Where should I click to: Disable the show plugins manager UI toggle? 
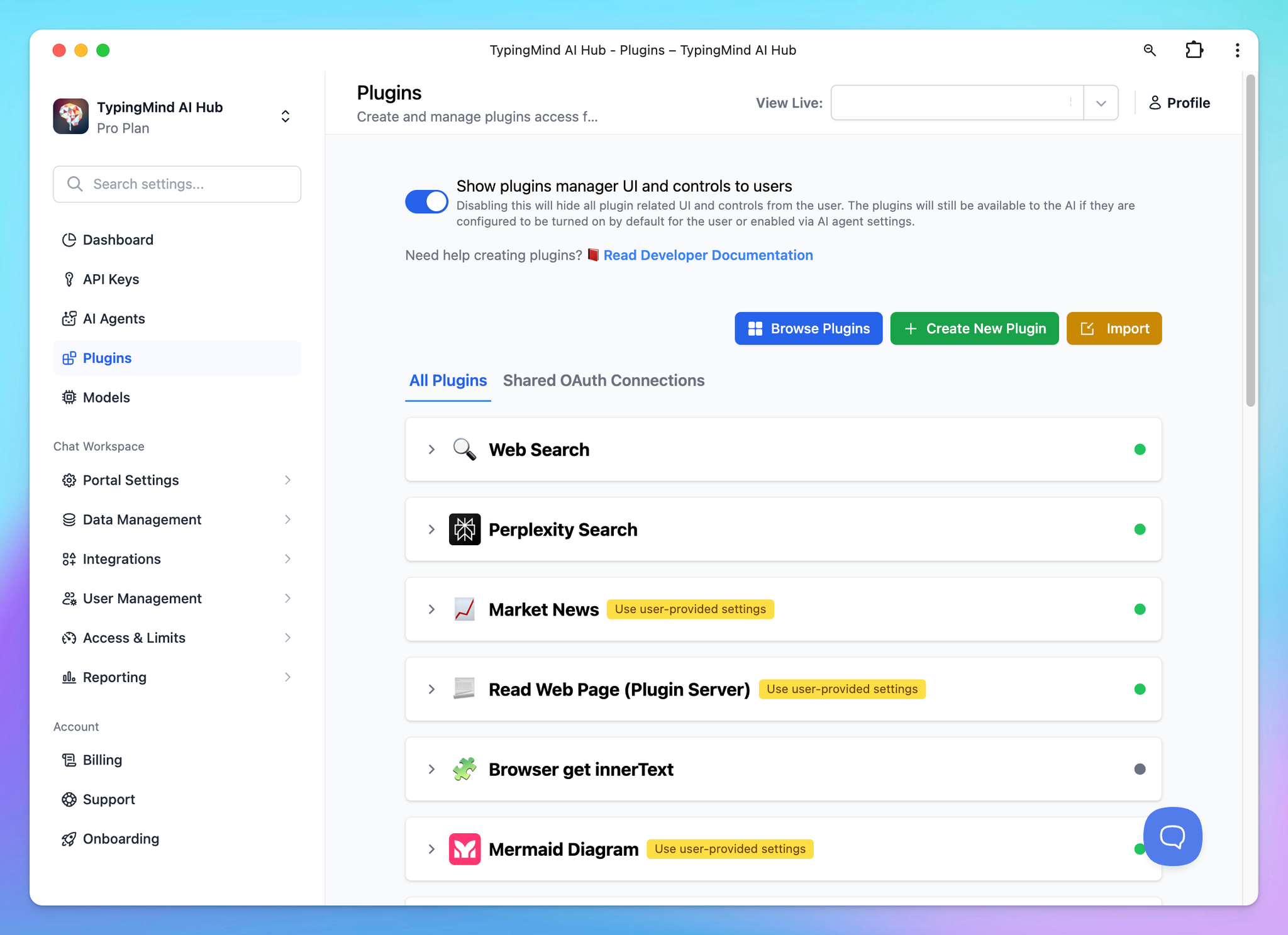coord(426,202)
